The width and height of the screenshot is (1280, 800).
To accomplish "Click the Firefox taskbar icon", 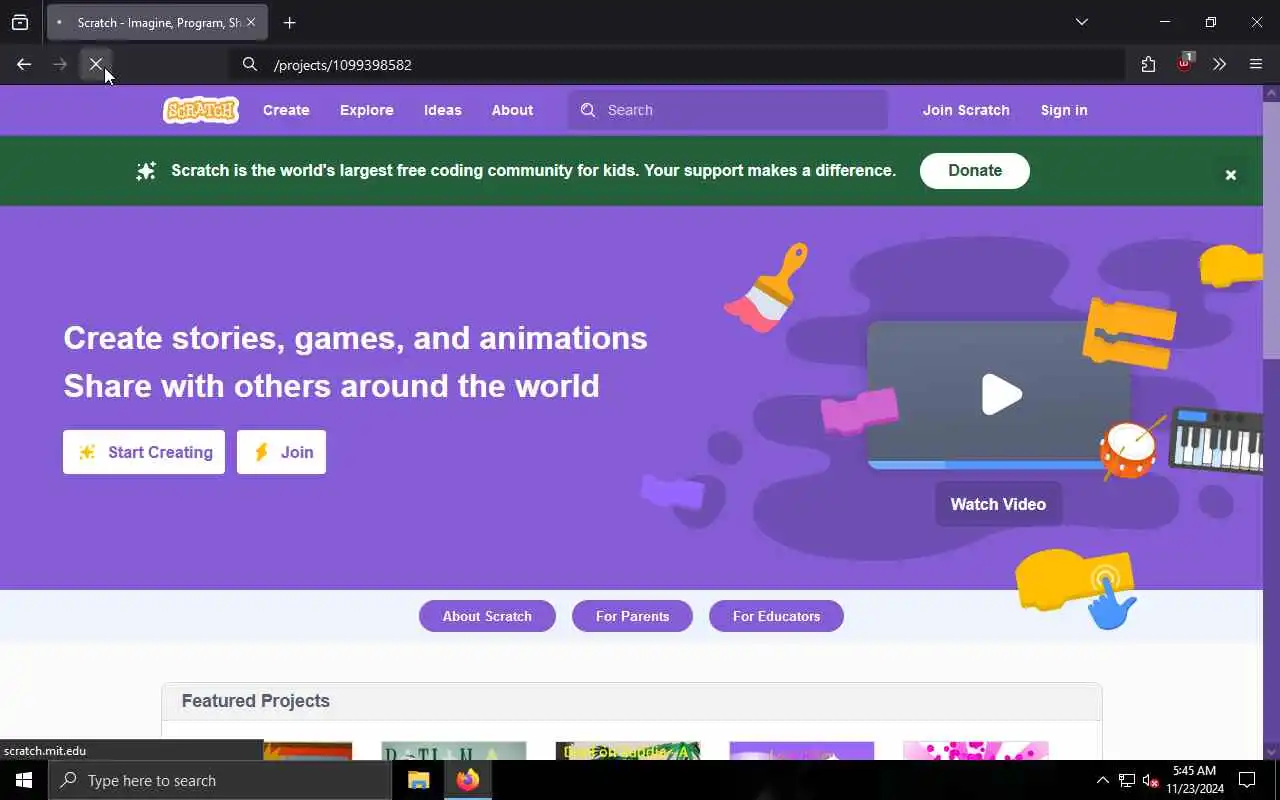I will pyautogui.click(x=467, y=780).
